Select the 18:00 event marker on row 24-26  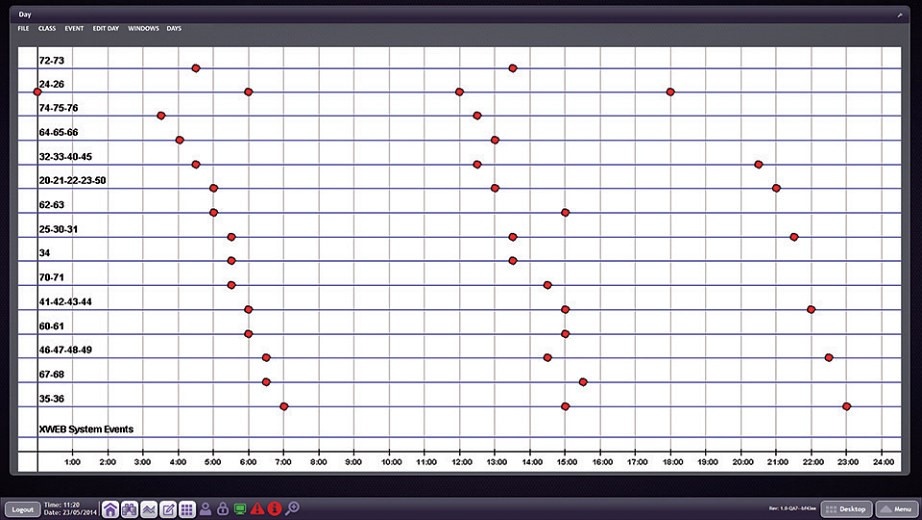670,92
